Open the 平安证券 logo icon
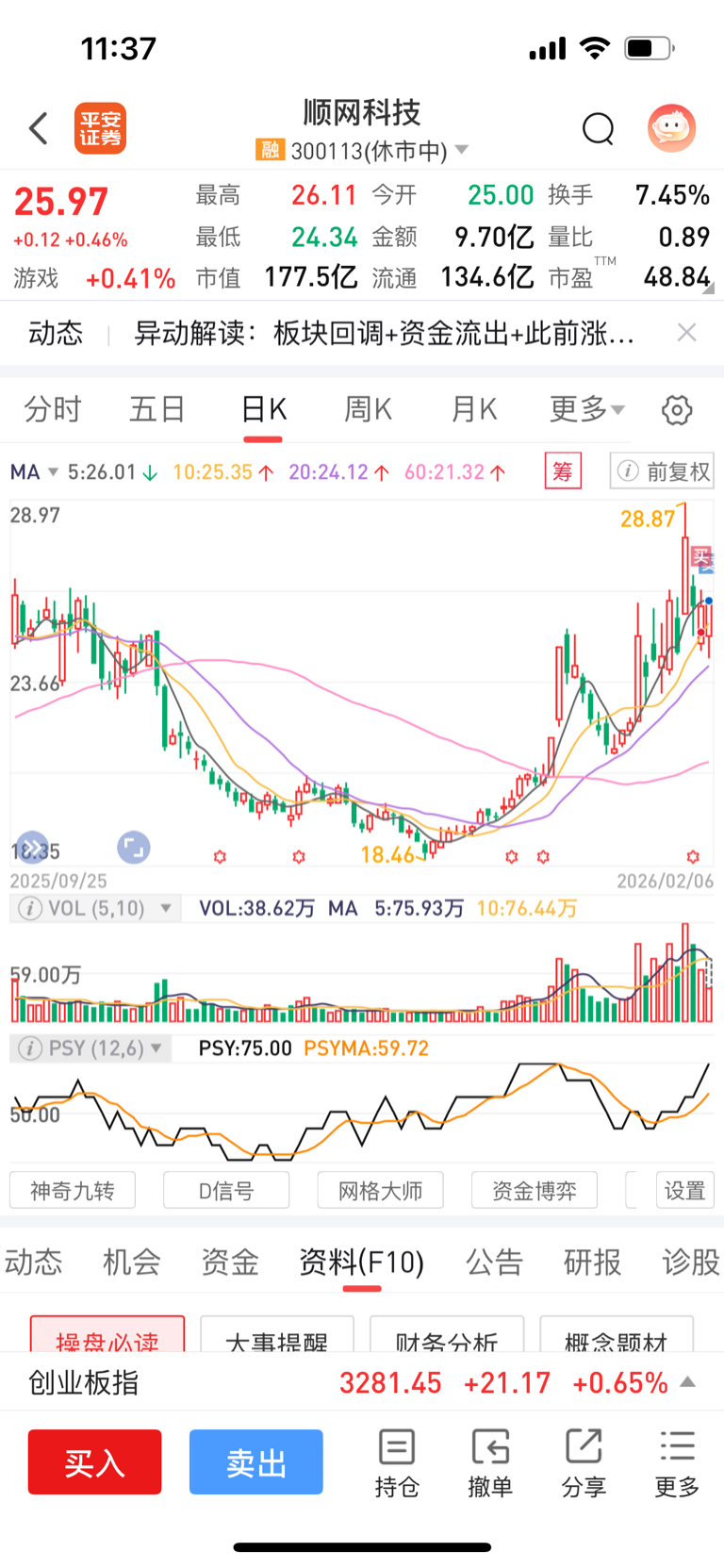Viewport: 724px width, 1568px height. [100, 128]
